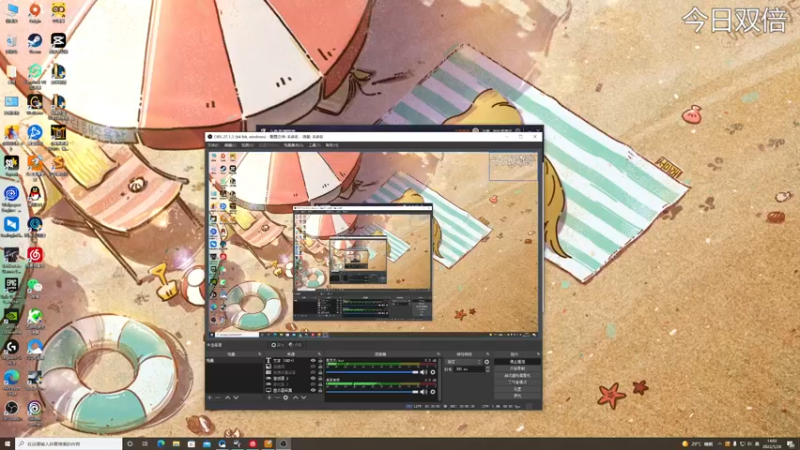Lock the Text (GDI+) source
Screen dimensions: 800x450
point(320,361)
